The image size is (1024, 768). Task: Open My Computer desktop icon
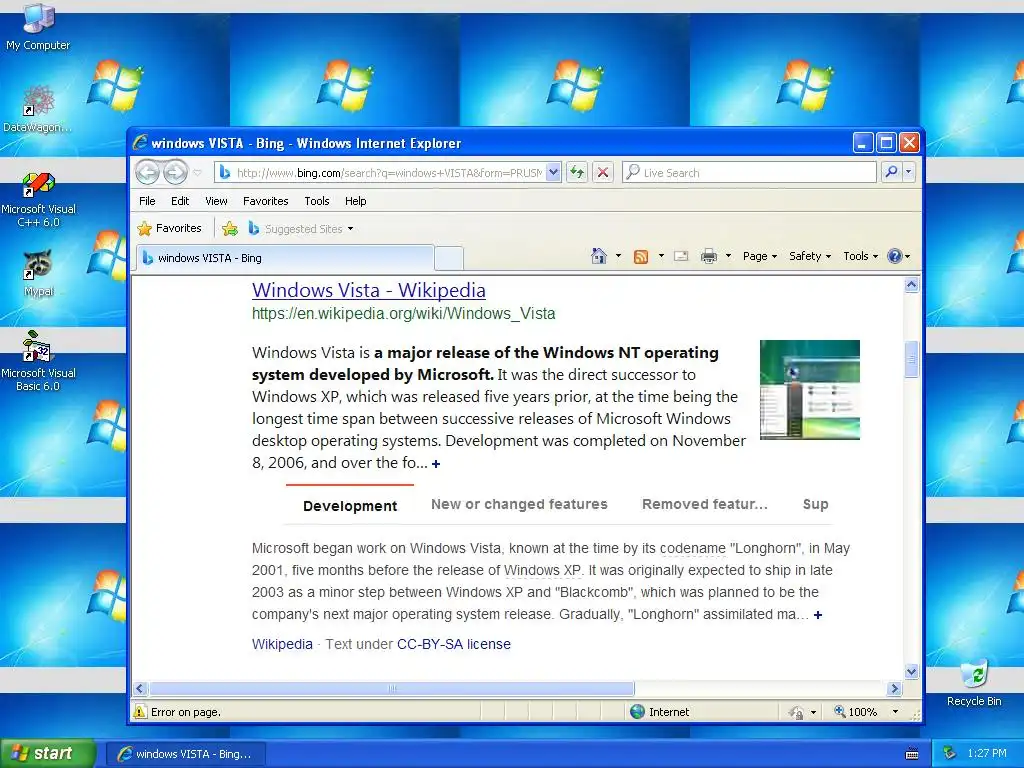tap(38, 26)
